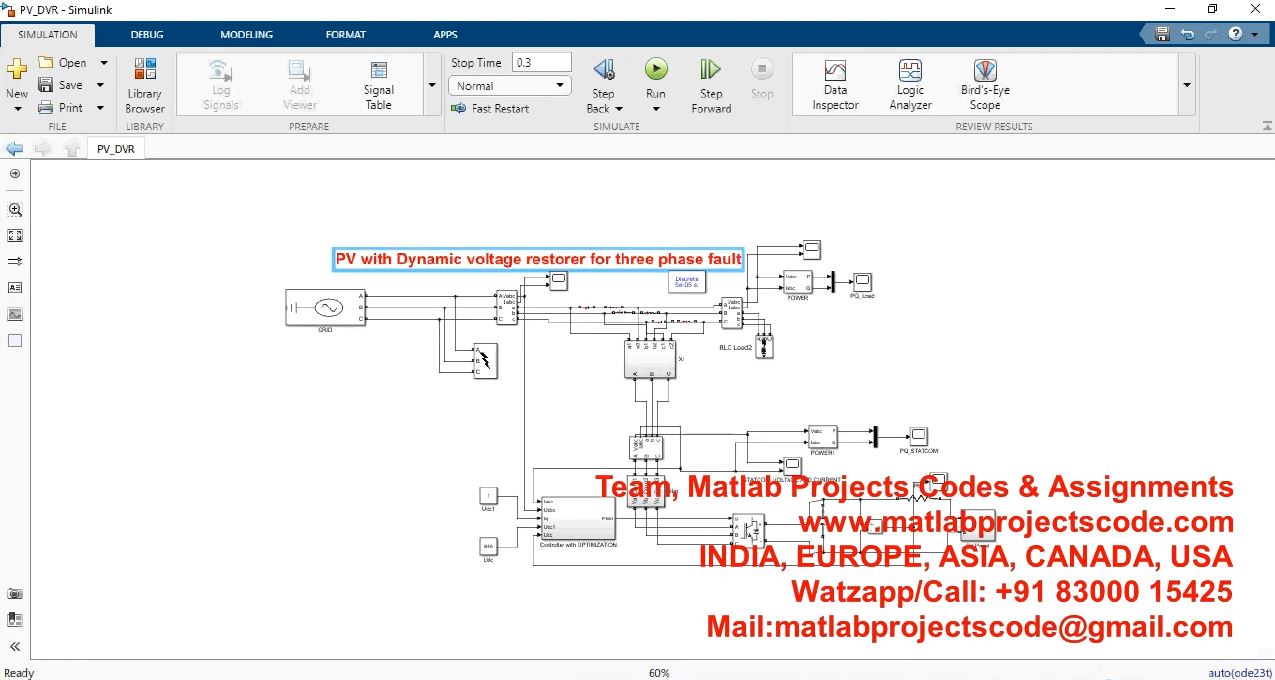Click the Stop Time input field
1275x680 pixels.
click(541, 62)
